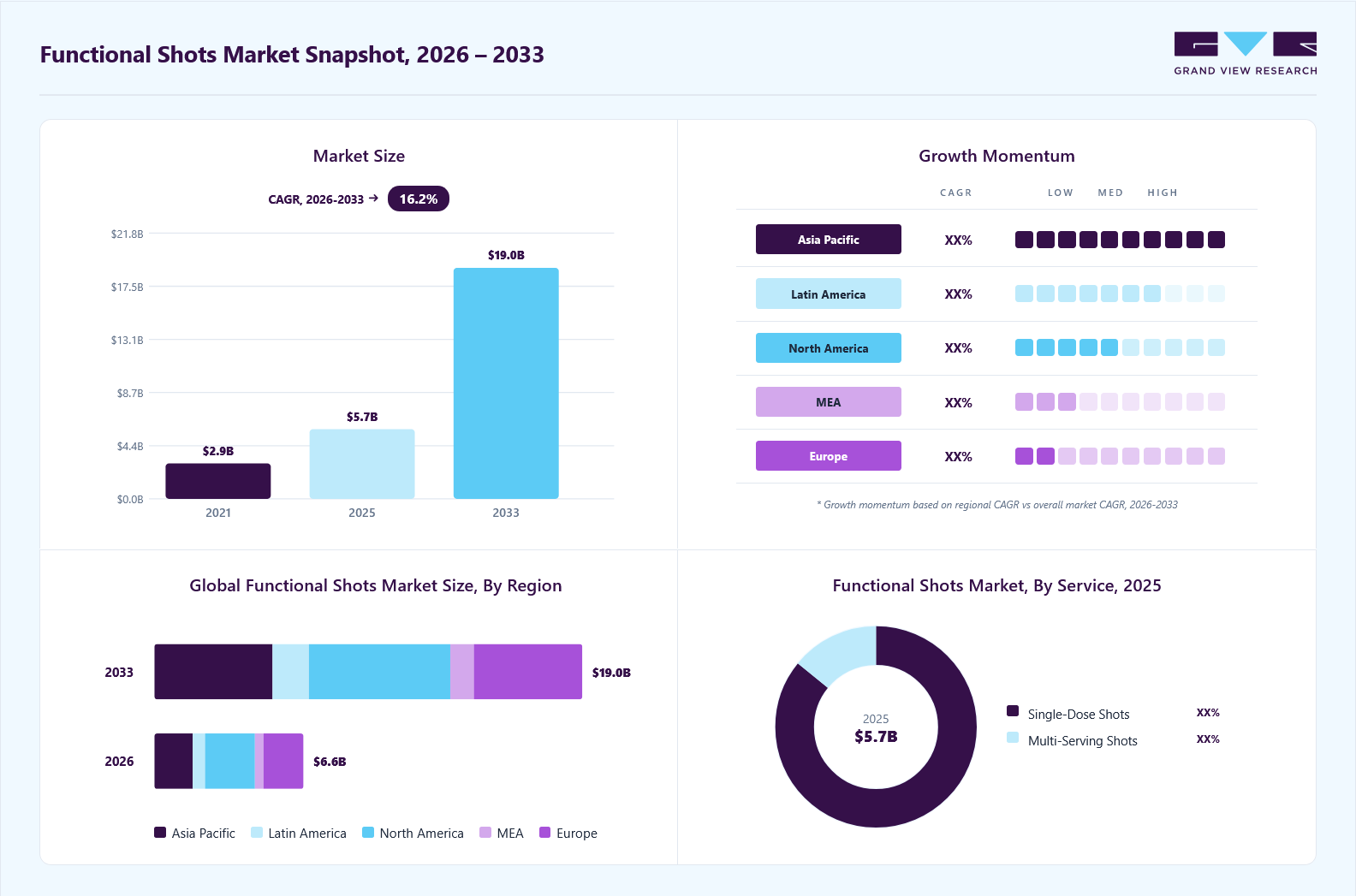Click the HIGH column header
Image resolution: width=1356 pixels, height=896 pixels.
[1163, 193]
